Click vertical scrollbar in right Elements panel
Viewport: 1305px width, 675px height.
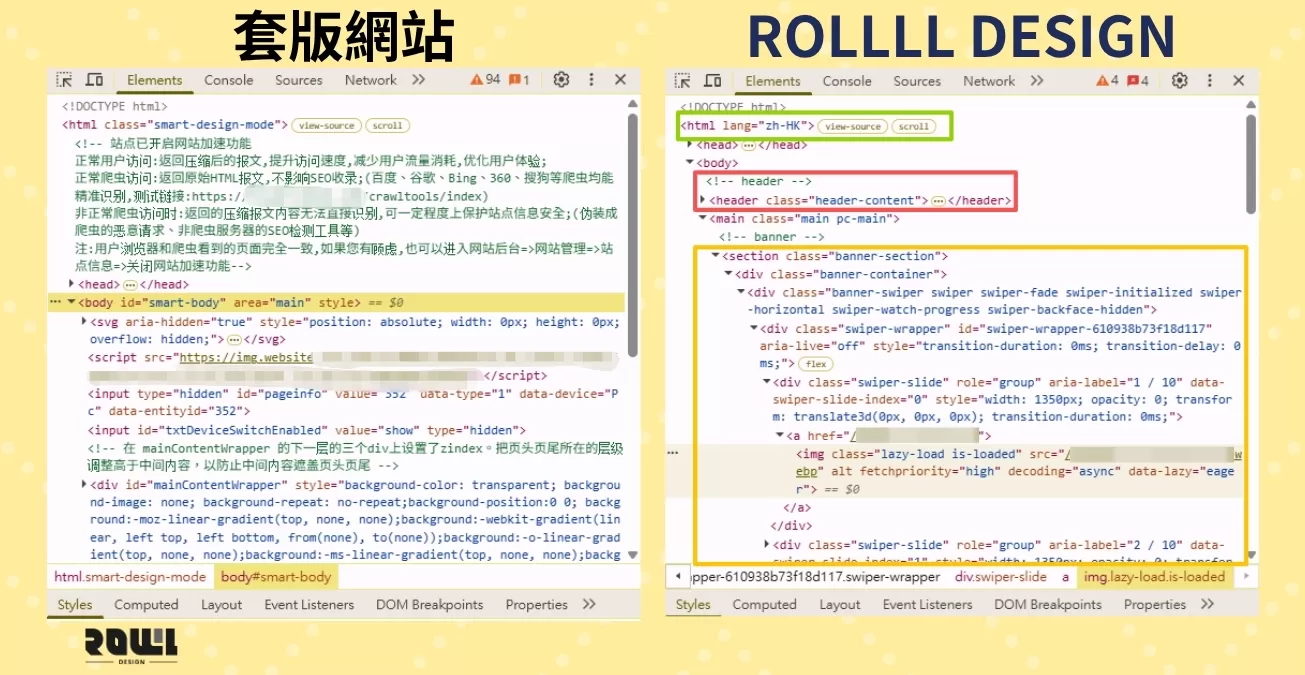[x=1251, y=163]
